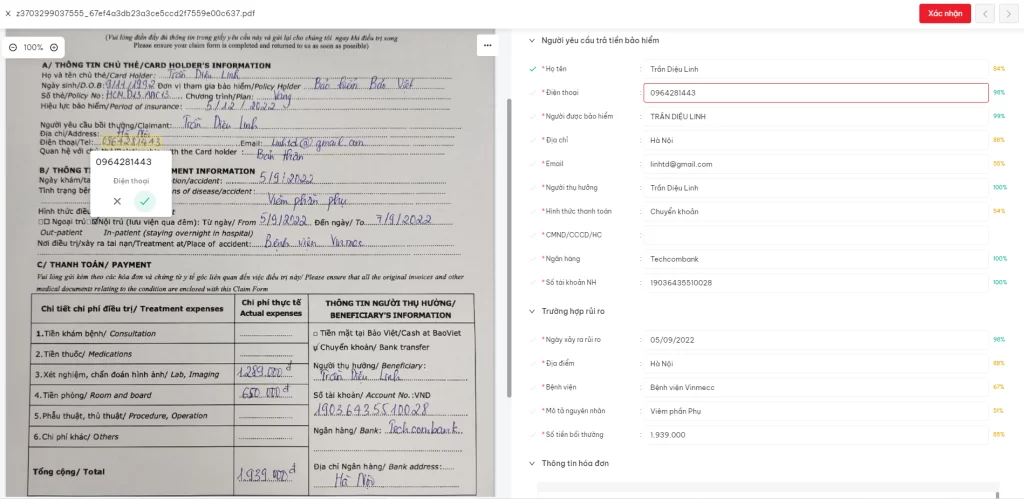Click the document viewer vertical scrollbar
The height and width of the screenshot is (499, 1024).
(x=510, y=248)
